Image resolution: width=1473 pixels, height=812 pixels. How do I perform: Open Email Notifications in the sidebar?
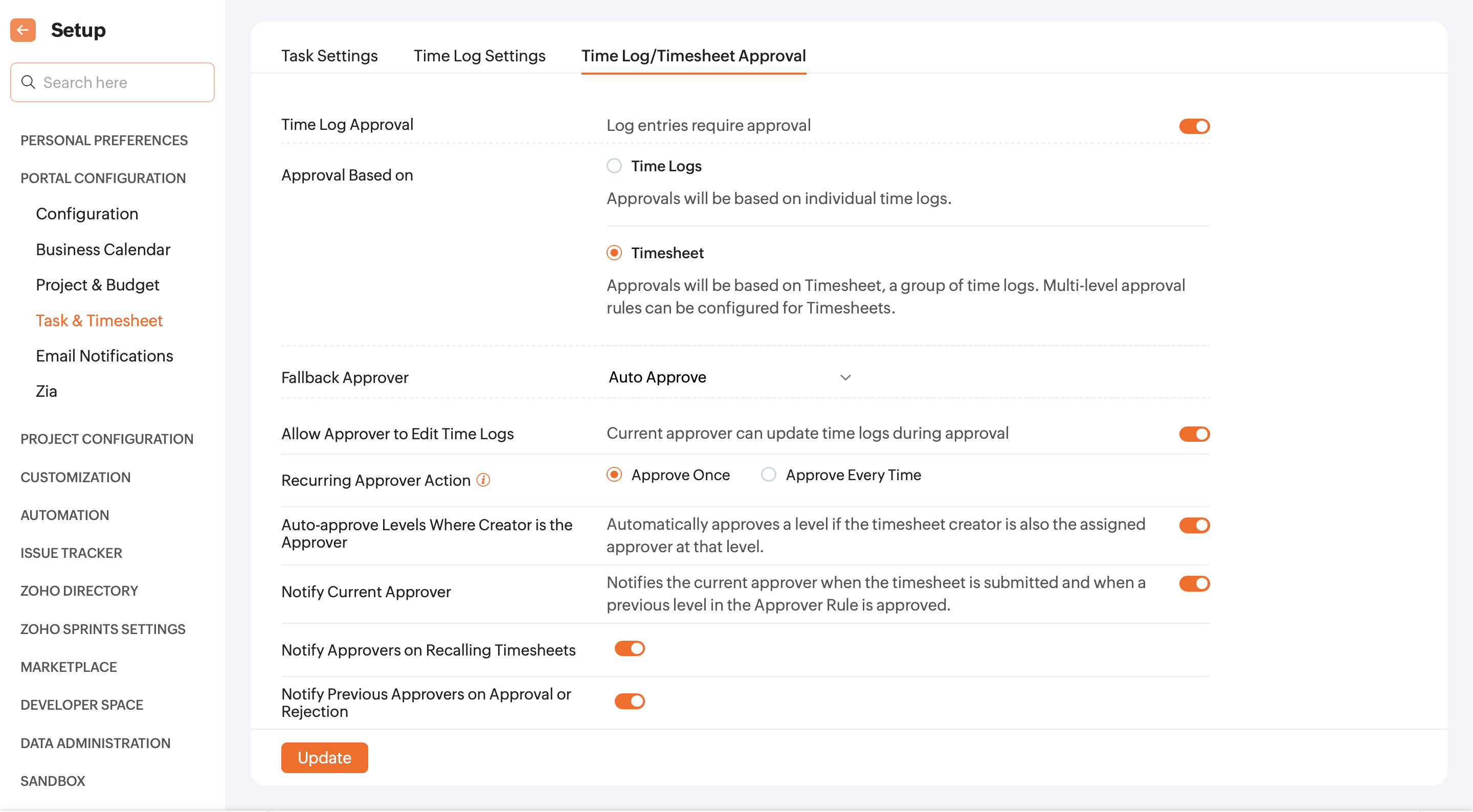pyautogui.click(x=104, y=356)
